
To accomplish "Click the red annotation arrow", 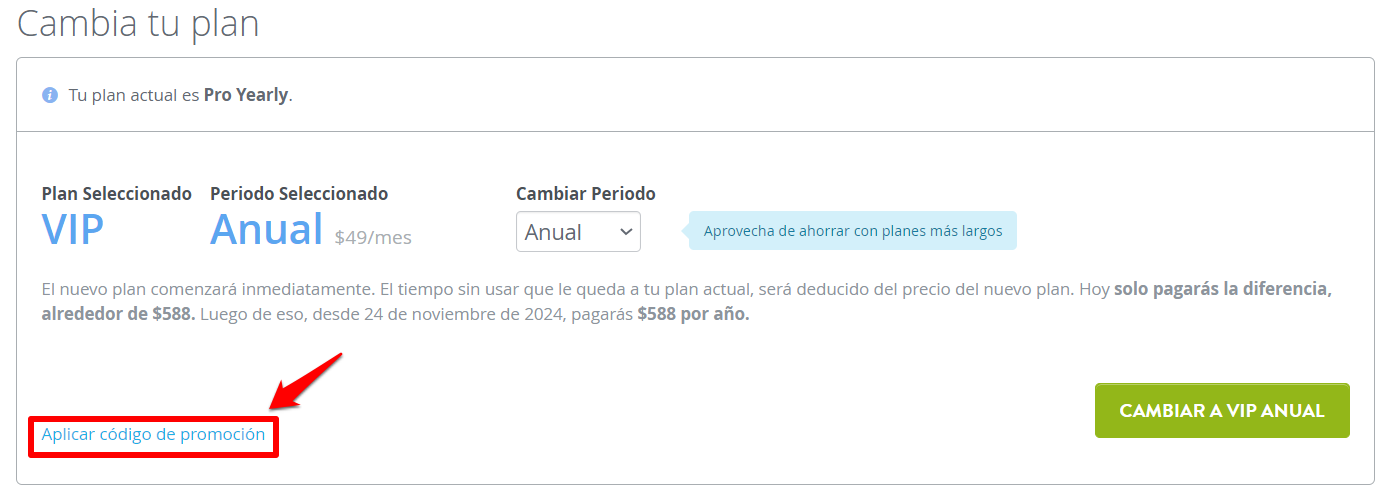I will pos(305,381).
